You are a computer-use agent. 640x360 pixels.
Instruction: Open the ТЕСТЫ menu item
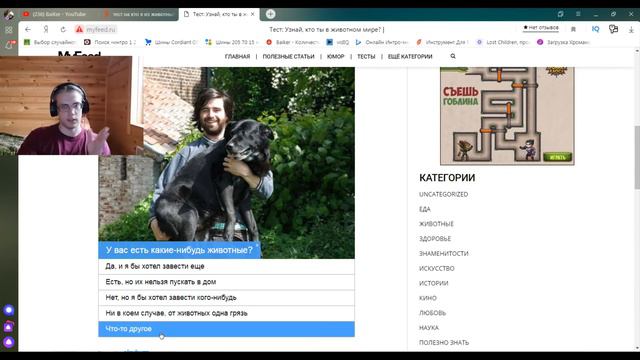tap(366, 57)
